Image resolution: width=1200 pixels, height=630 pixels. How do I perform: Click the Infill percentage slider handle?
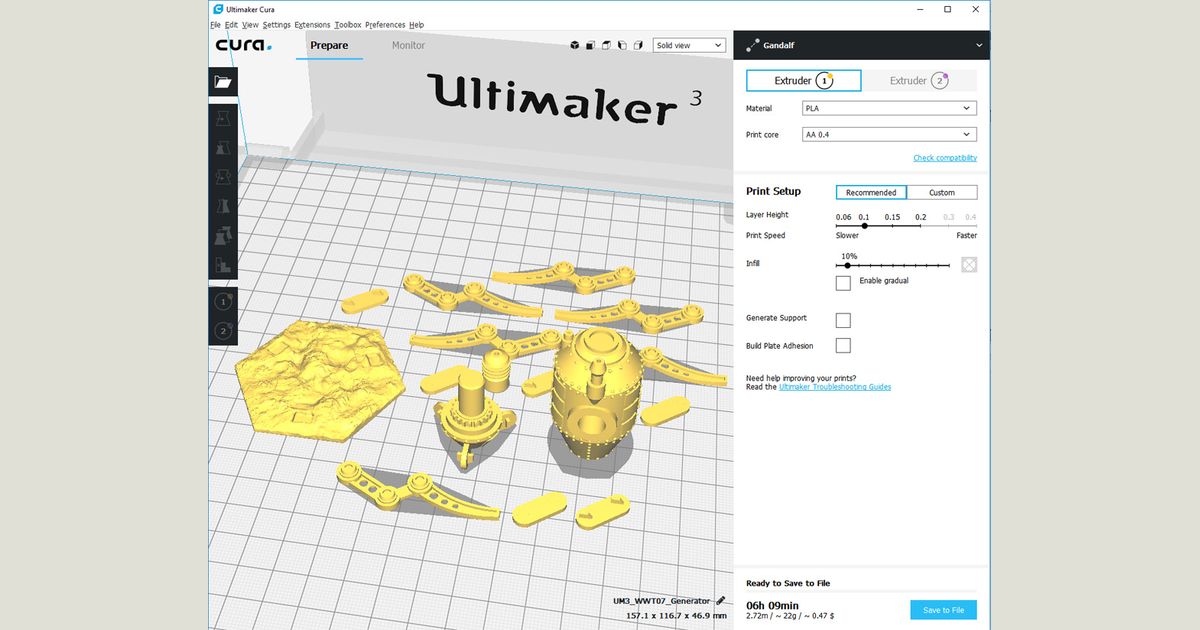(x=848, y=265)
